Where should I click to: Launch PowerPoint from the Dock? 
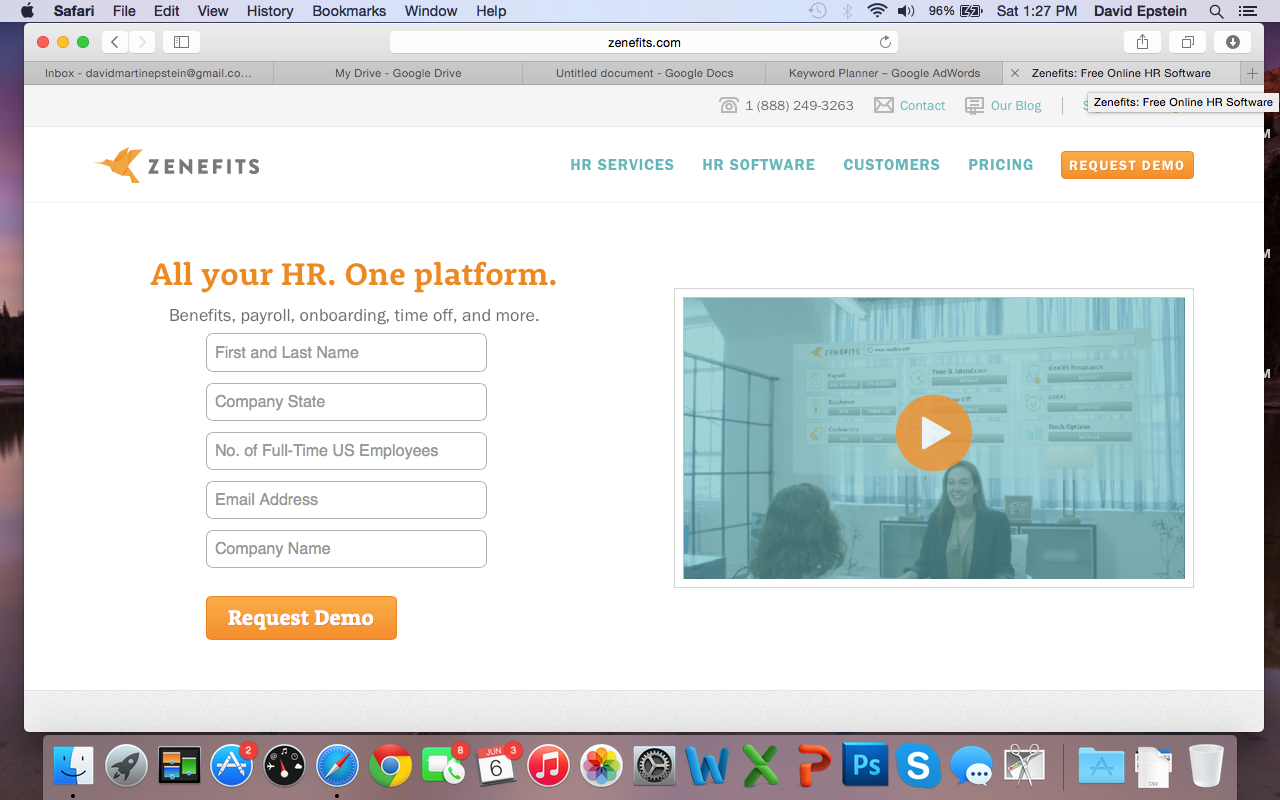(x=814, y=767)
